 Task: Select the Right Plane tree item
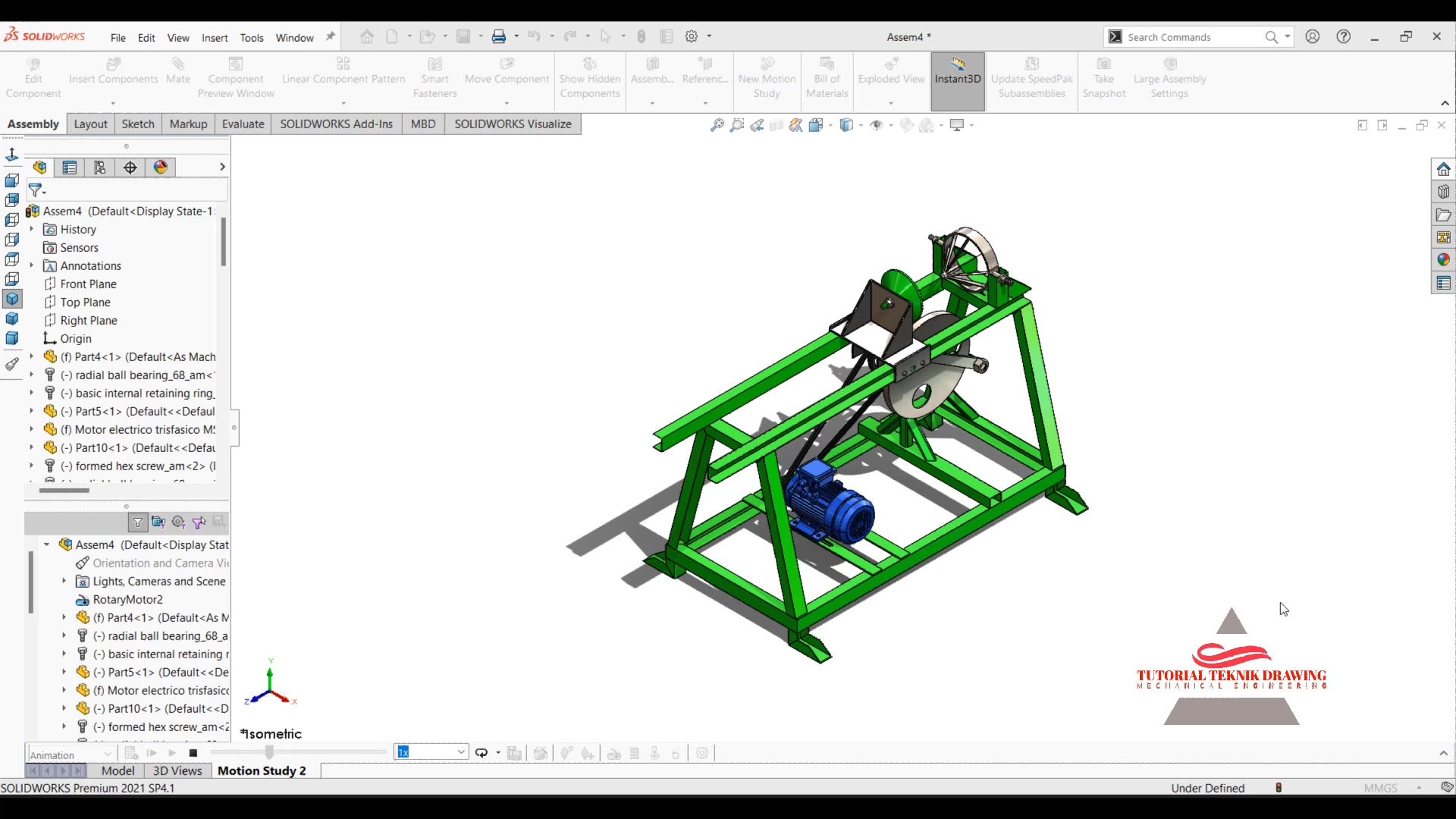89,320
